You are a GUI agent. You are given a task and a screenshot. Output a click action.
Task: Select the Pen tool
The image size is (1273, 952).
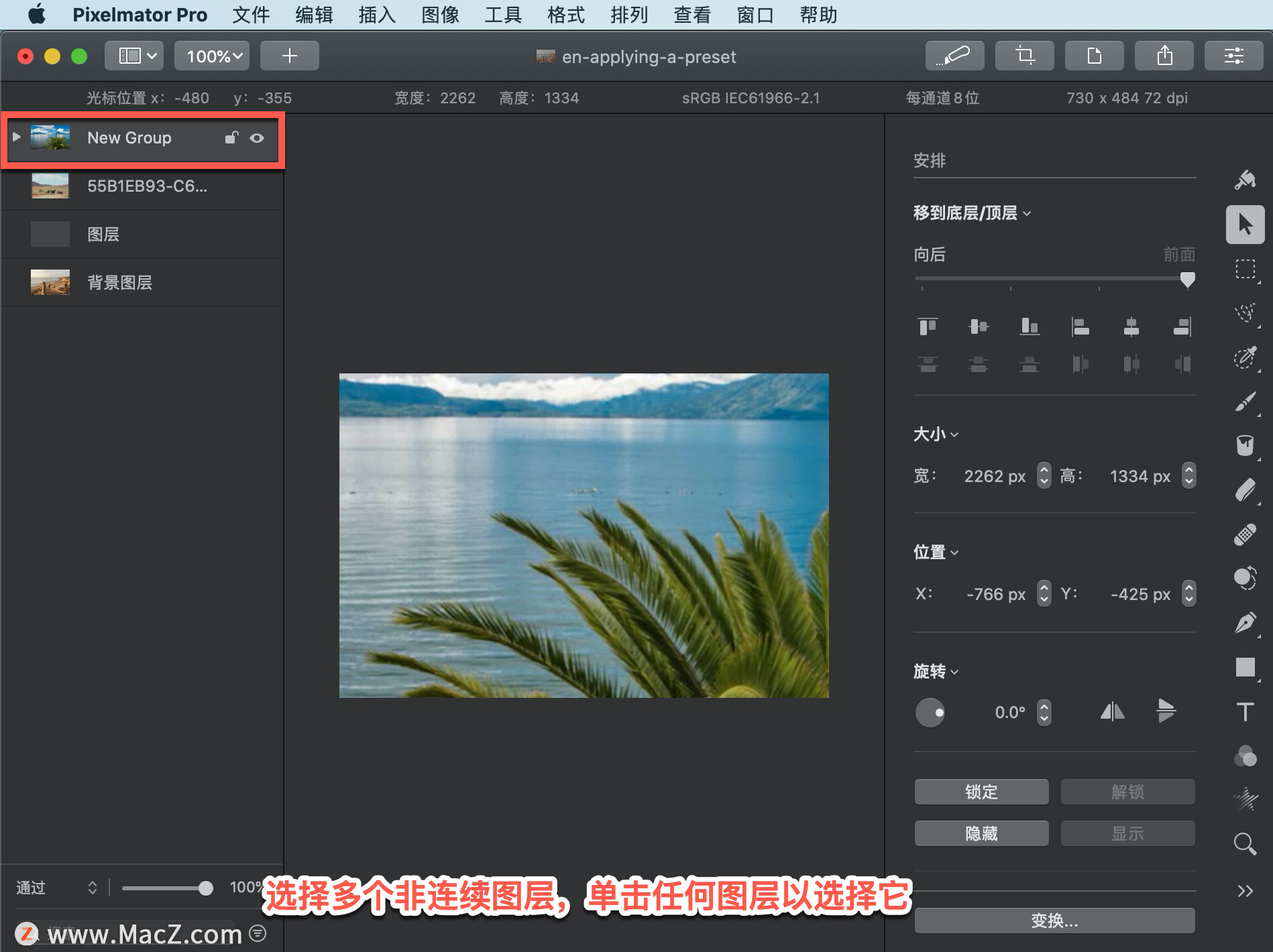(x=1245, y=623)
